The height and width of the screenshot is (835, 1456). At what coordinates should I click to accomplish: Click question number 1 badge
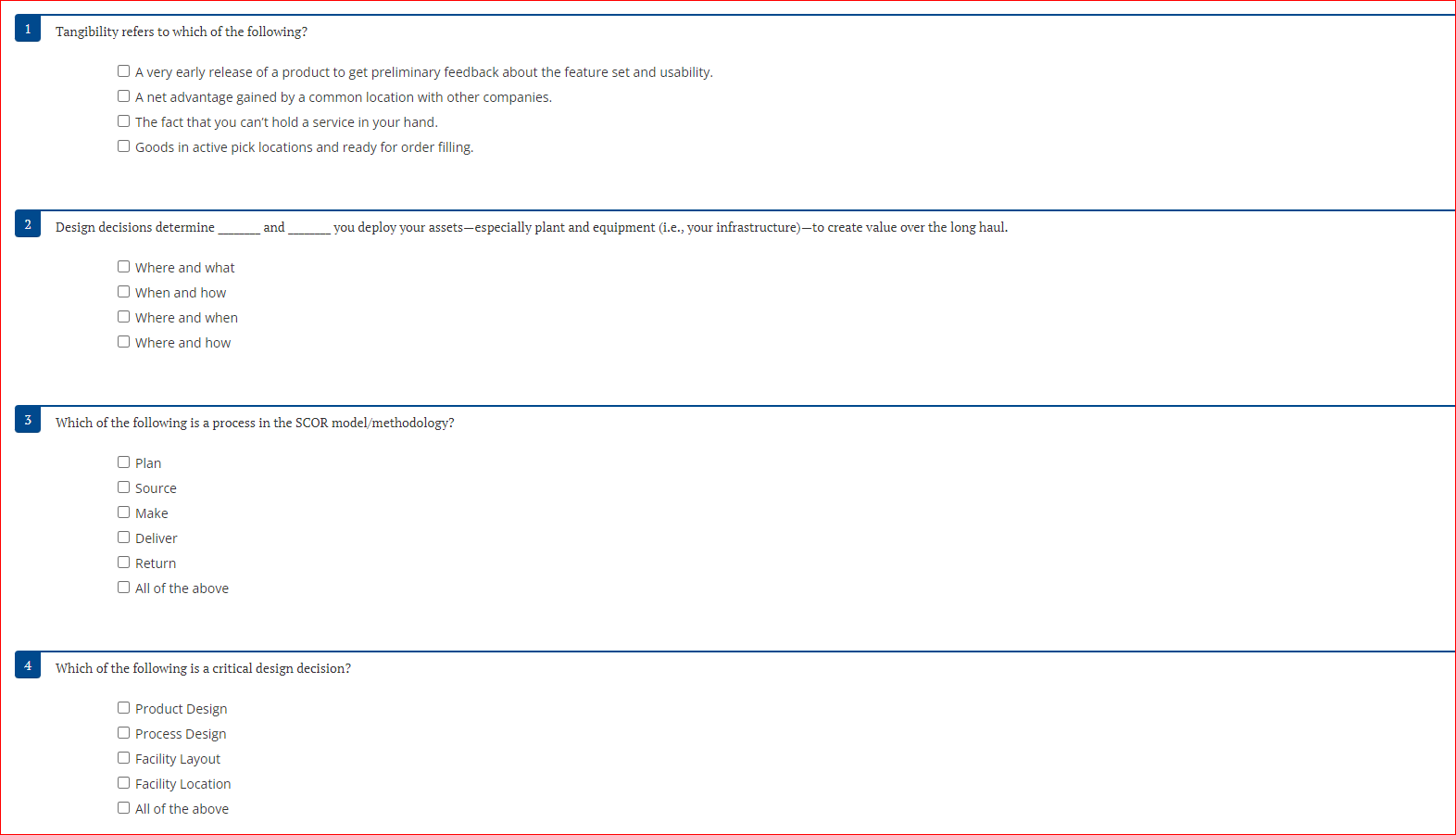[28, 29]
